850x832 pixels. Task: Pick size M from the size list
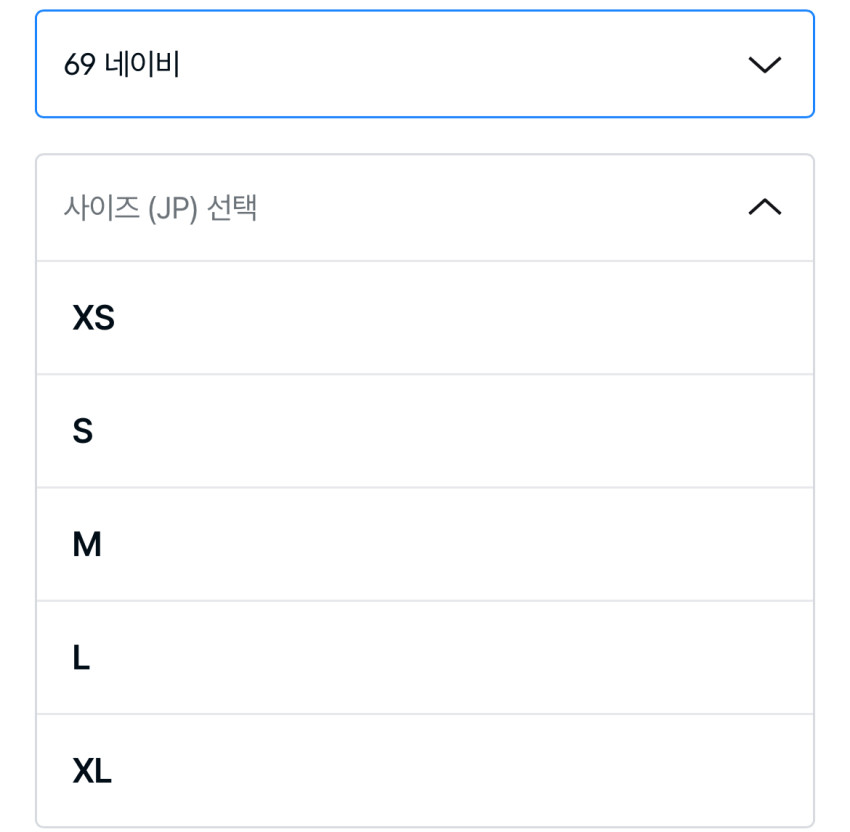[x=424, y=544]
